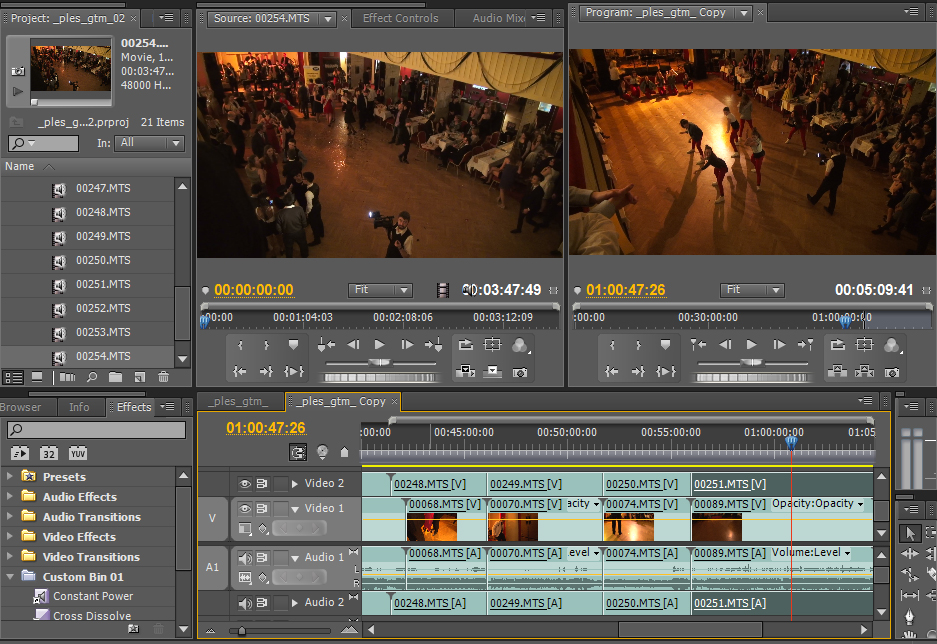
Task: Insert source clip into the sequence
Action: tap(466, 372)
